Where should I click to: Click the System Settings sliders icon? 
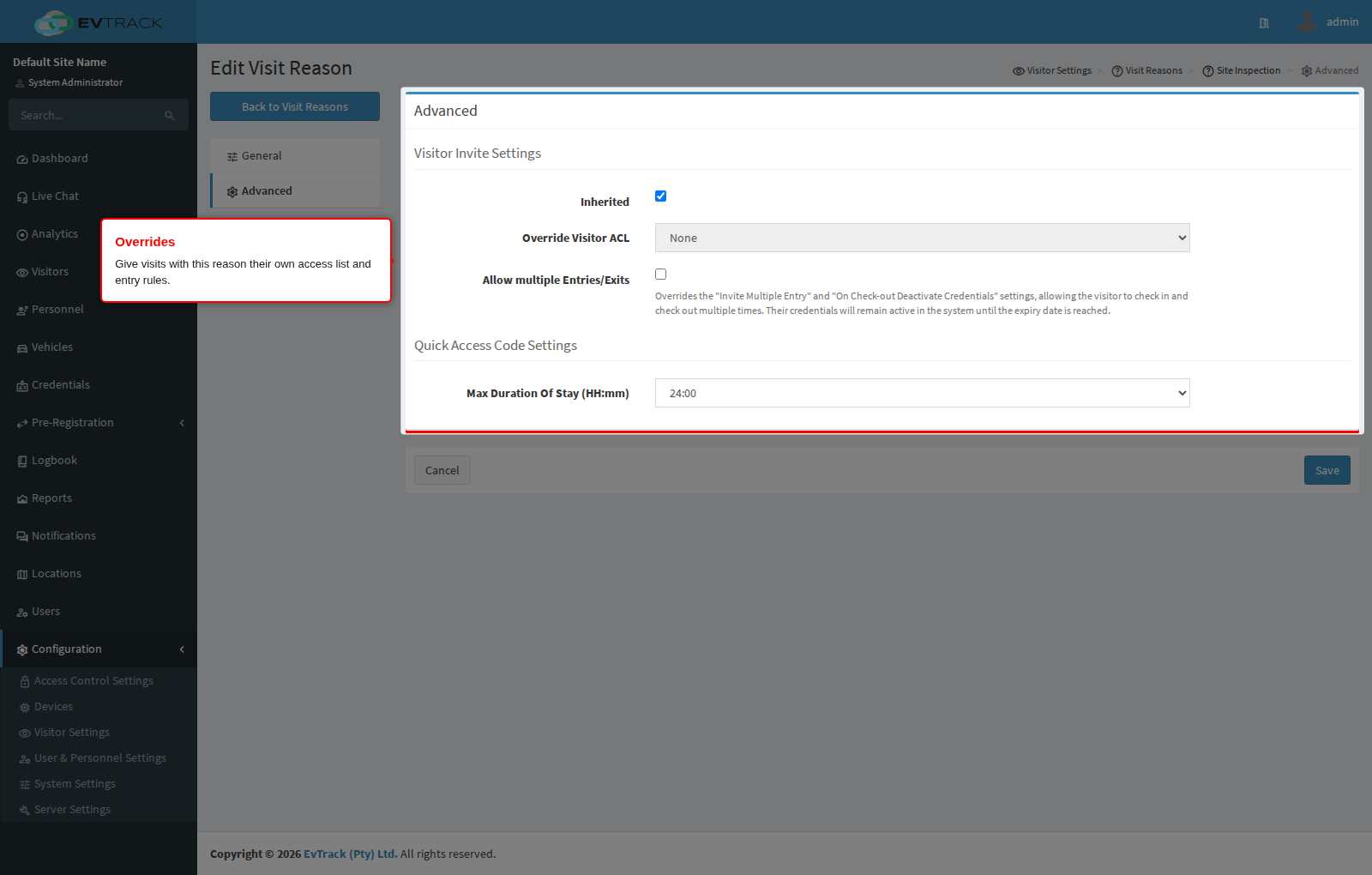click(25, 785)
